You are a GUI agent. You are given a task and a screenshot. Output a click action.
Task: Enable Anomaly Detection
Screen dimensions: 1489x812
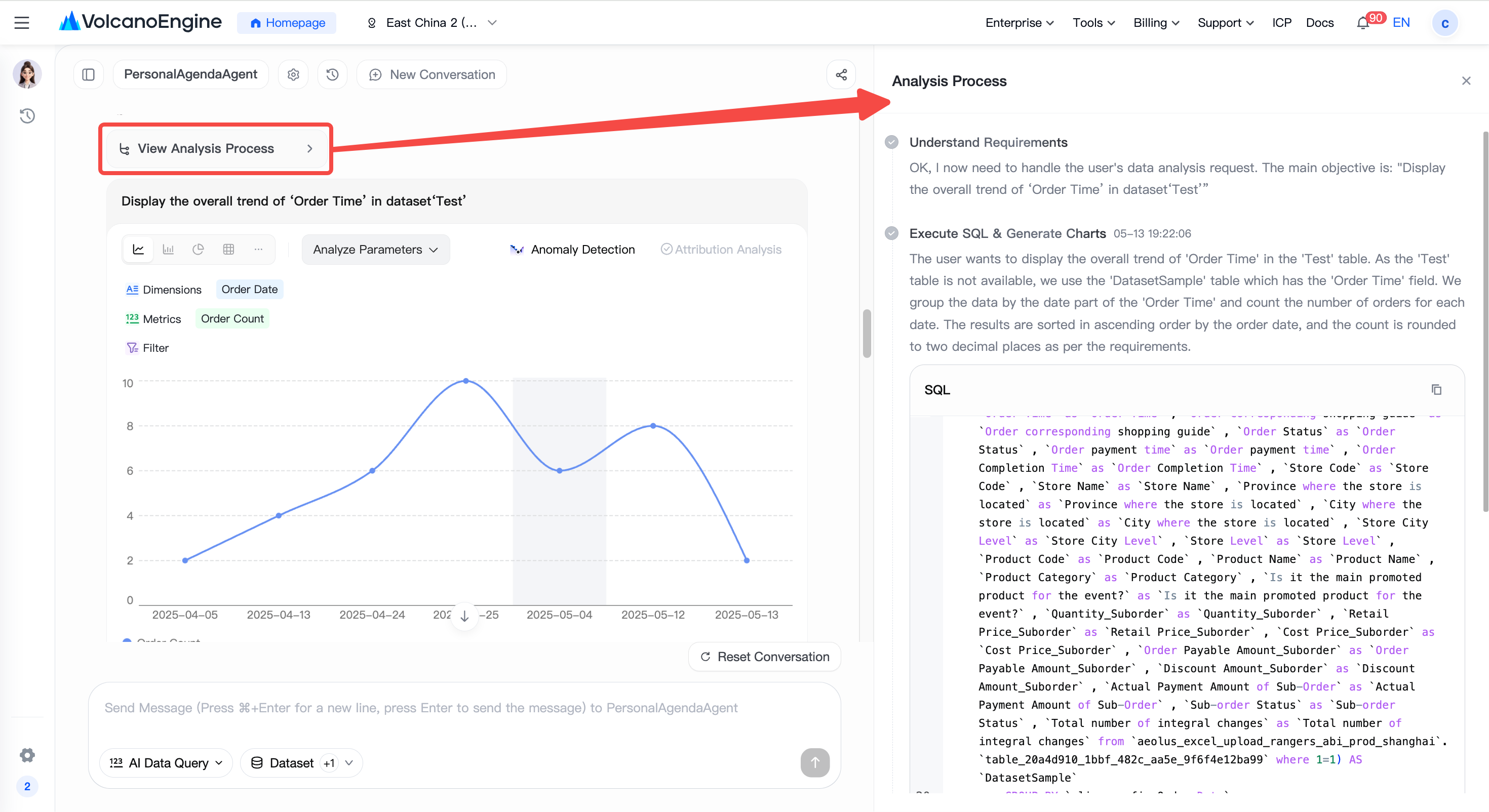pos(573,250)
